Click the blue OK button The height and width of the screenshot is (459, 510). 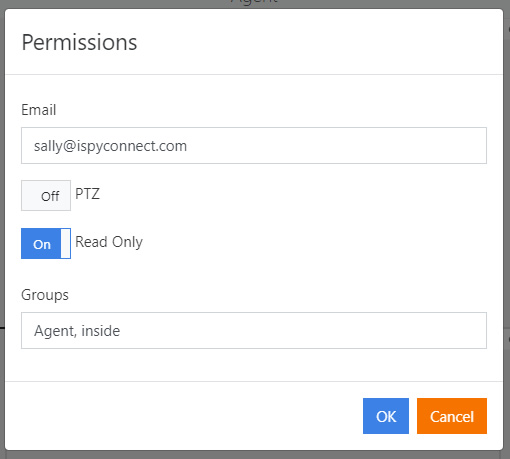386,416
